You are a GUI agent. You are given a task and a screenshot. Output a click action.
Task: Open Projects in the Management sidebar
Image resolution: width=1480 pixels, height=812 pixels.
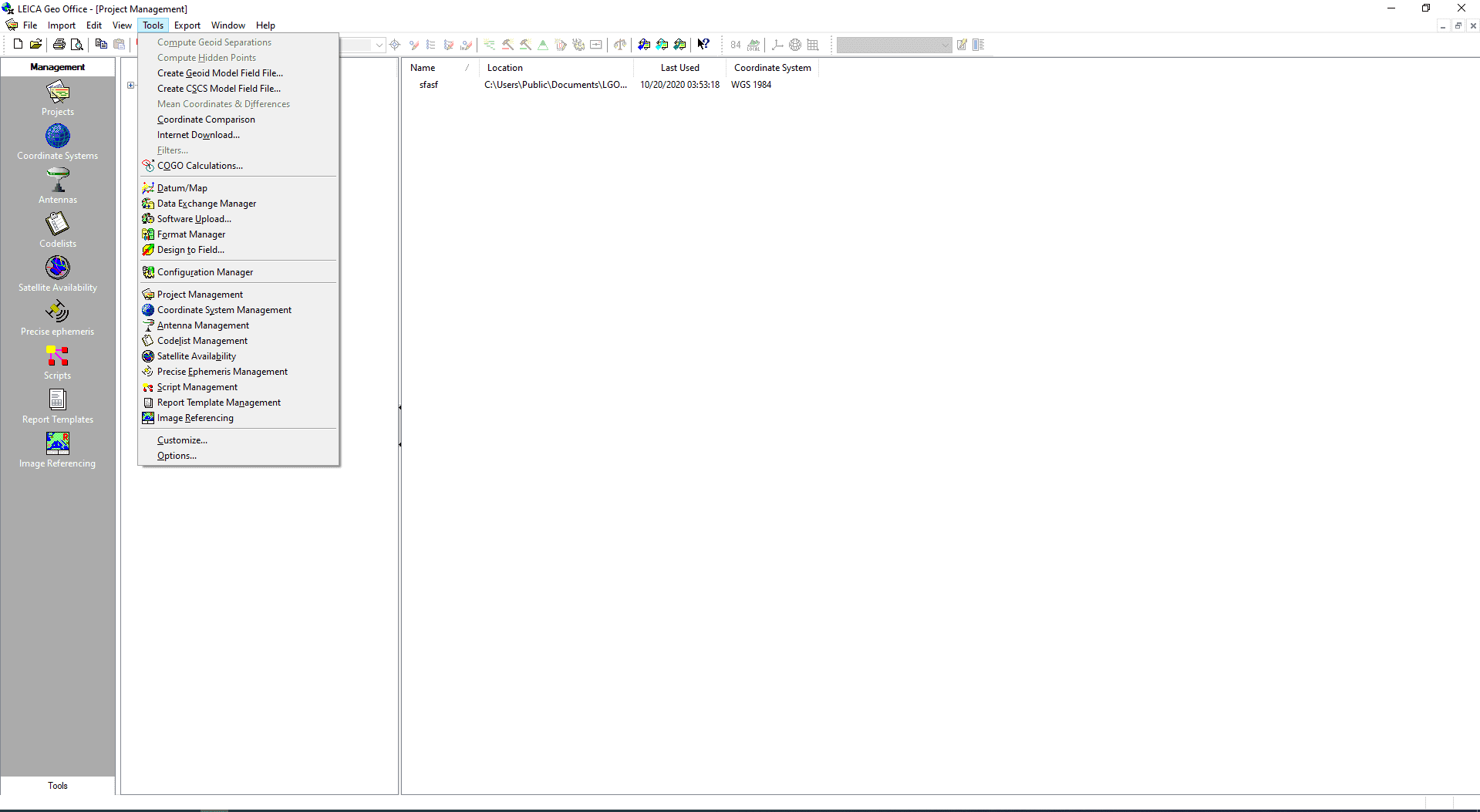[x=58, y=99]
